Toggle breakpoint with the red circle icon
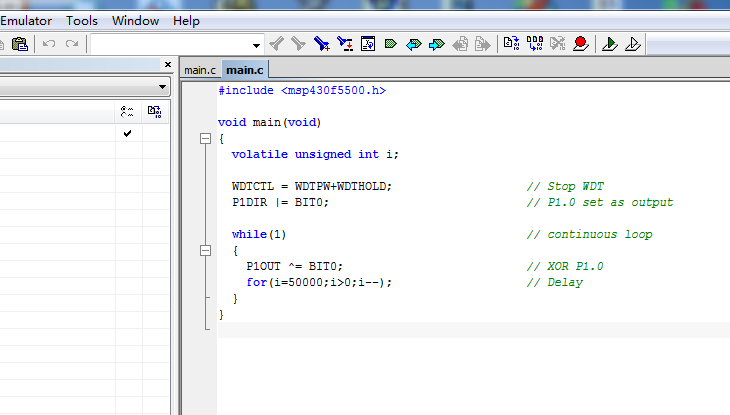Image resolution: width=730 pixels, height=415 pixels. click(x=581, y=44)
